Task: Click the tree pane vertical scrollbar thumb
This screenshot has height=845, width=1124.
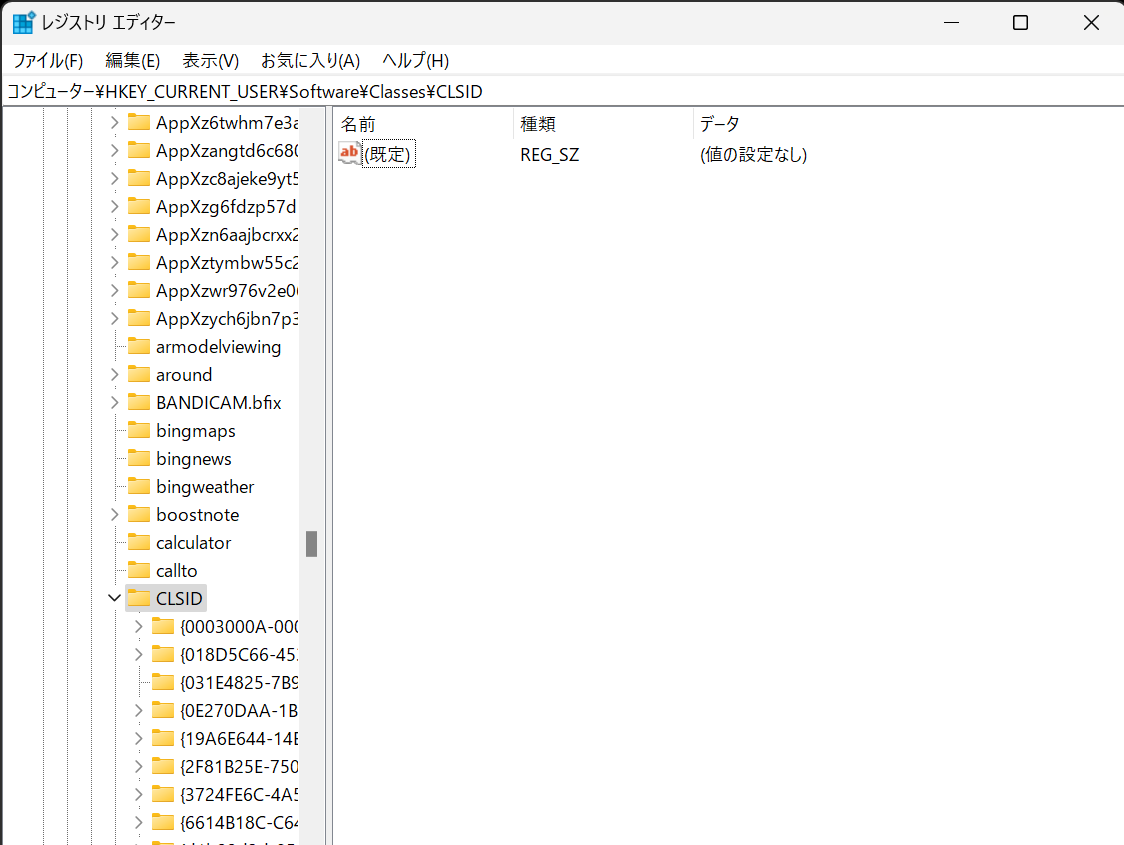Action: 311,544
